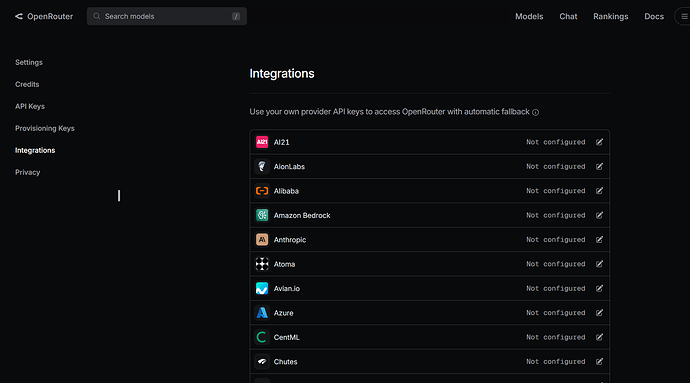Open the edit pencil for Anthropic

[x=599, y=239]
